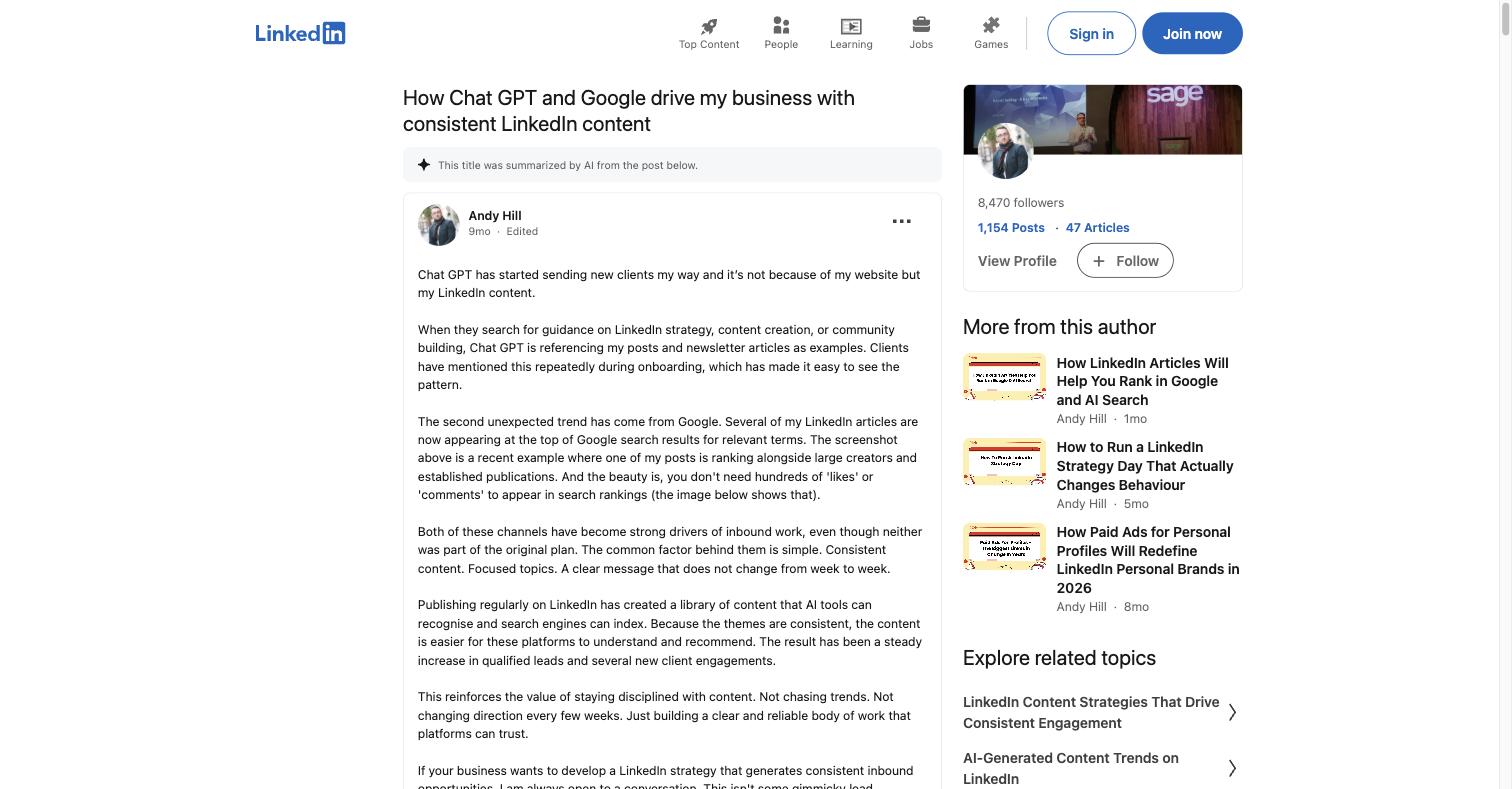Screen dimensions: 1512x789
Task: Open Jobs briefcase icon
Action: pos(921,25)
